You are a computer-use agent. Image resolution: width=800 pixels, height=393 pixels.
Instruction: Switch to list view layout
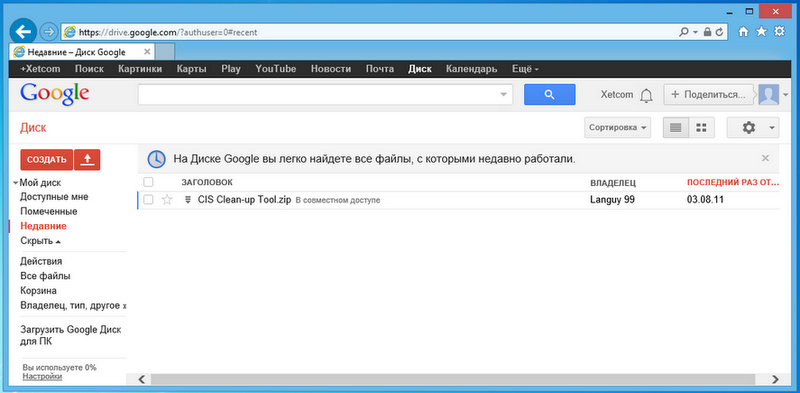click(x=676, y=128)
